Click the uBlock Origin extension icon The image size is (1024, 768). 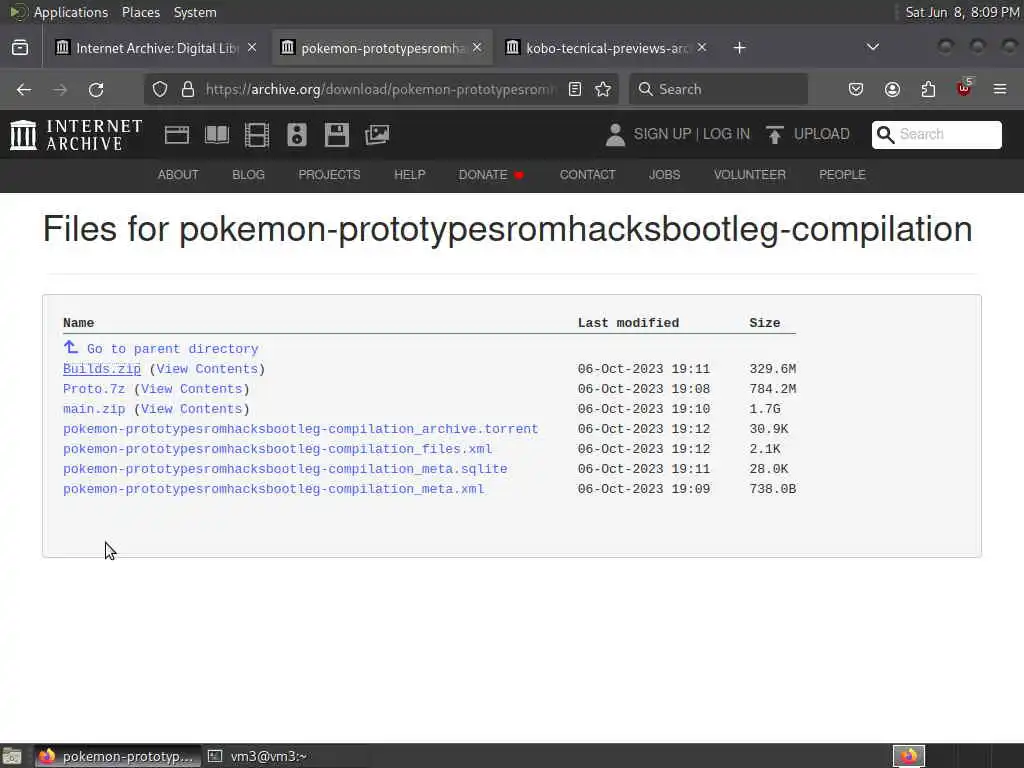pyautogui.click(x=964, y=88)
